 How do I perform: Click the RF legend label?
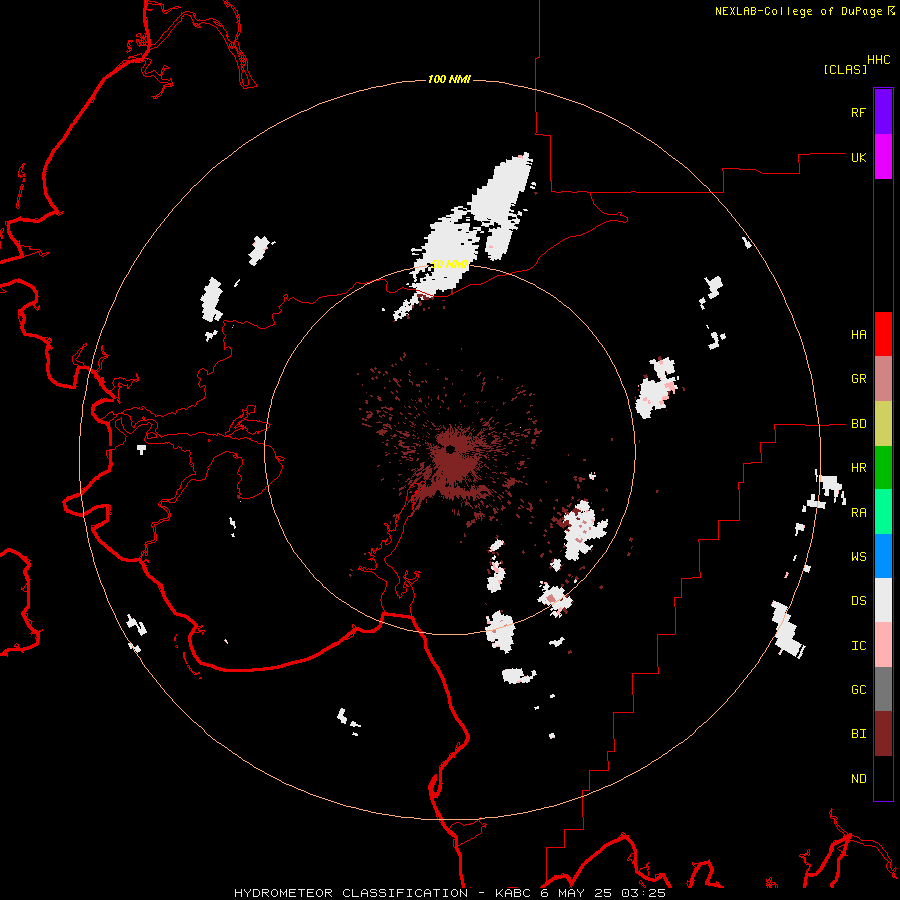click(x=858, y=112)
